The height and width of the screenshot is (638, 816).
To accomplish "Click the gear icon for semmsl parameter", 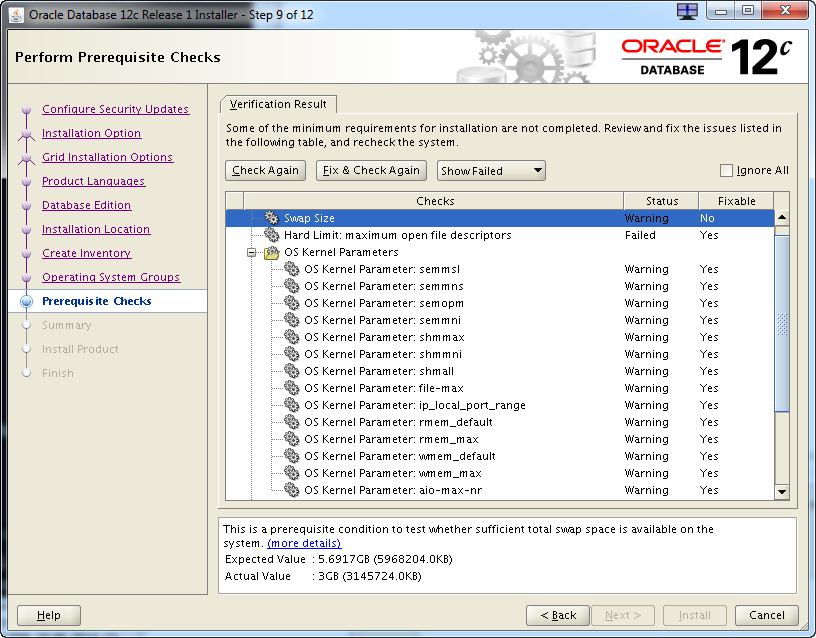I will click(x=291, y=269).
